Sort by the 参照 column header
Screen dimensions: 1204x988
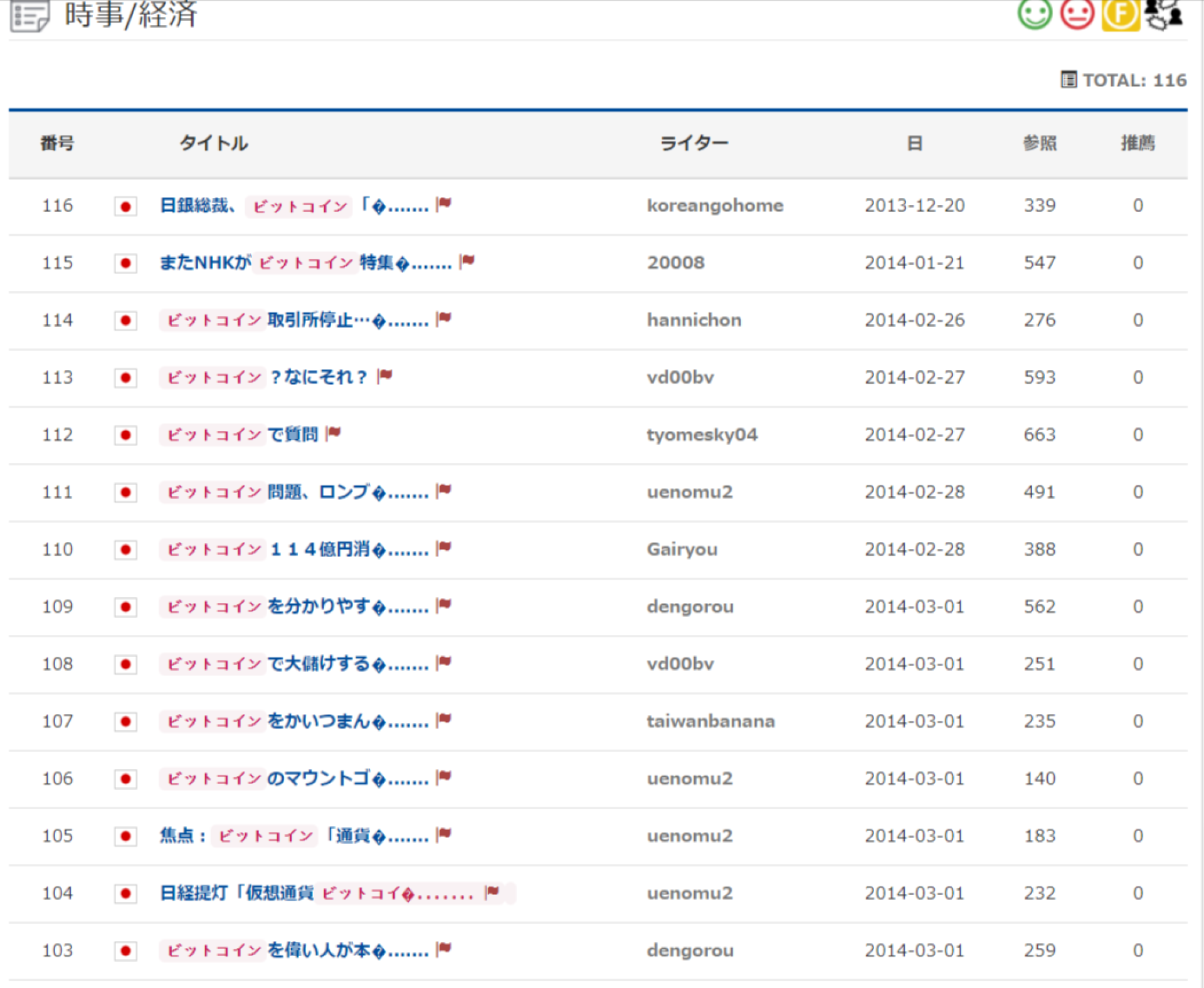click(1040, 144)
